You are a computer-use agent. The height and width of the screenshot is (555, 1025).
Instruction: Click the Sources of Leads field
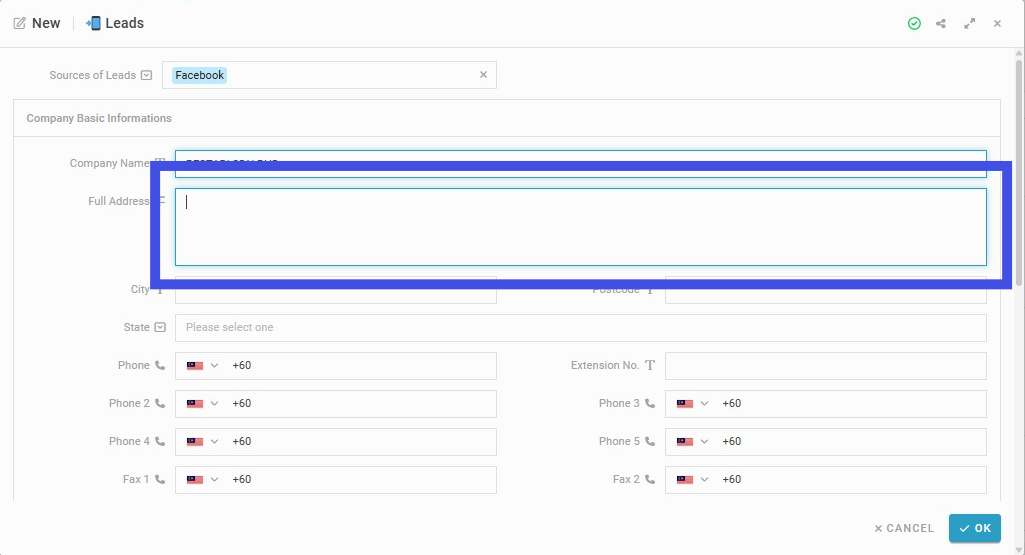tap(329, 75)
